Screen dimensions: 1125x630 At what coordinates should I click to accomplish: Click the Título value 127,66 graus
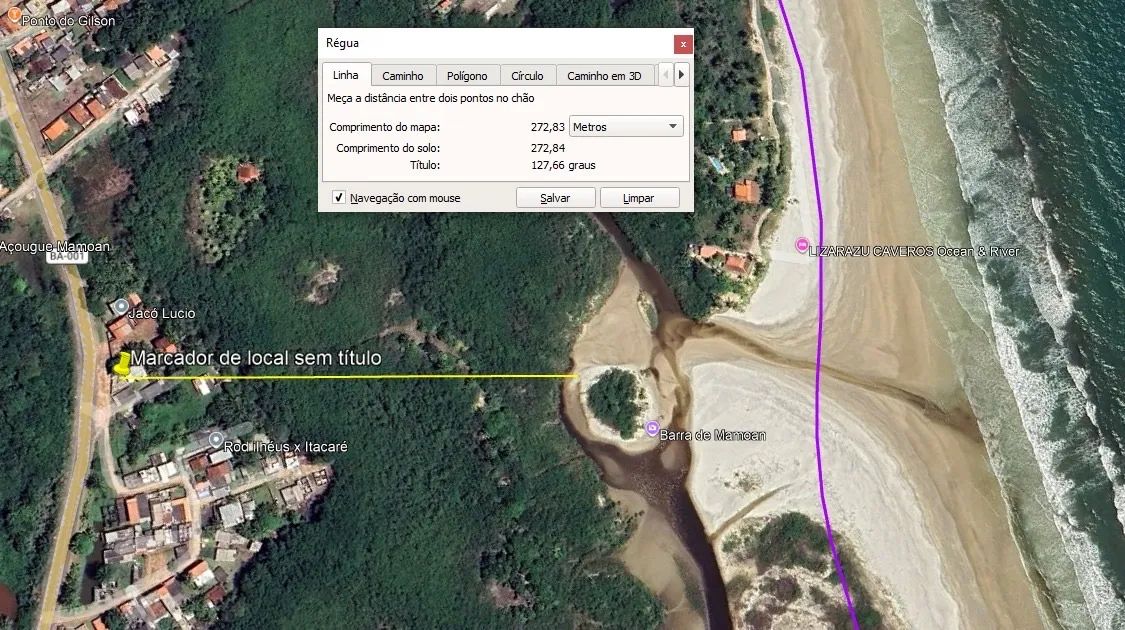(x=563, y=165)
